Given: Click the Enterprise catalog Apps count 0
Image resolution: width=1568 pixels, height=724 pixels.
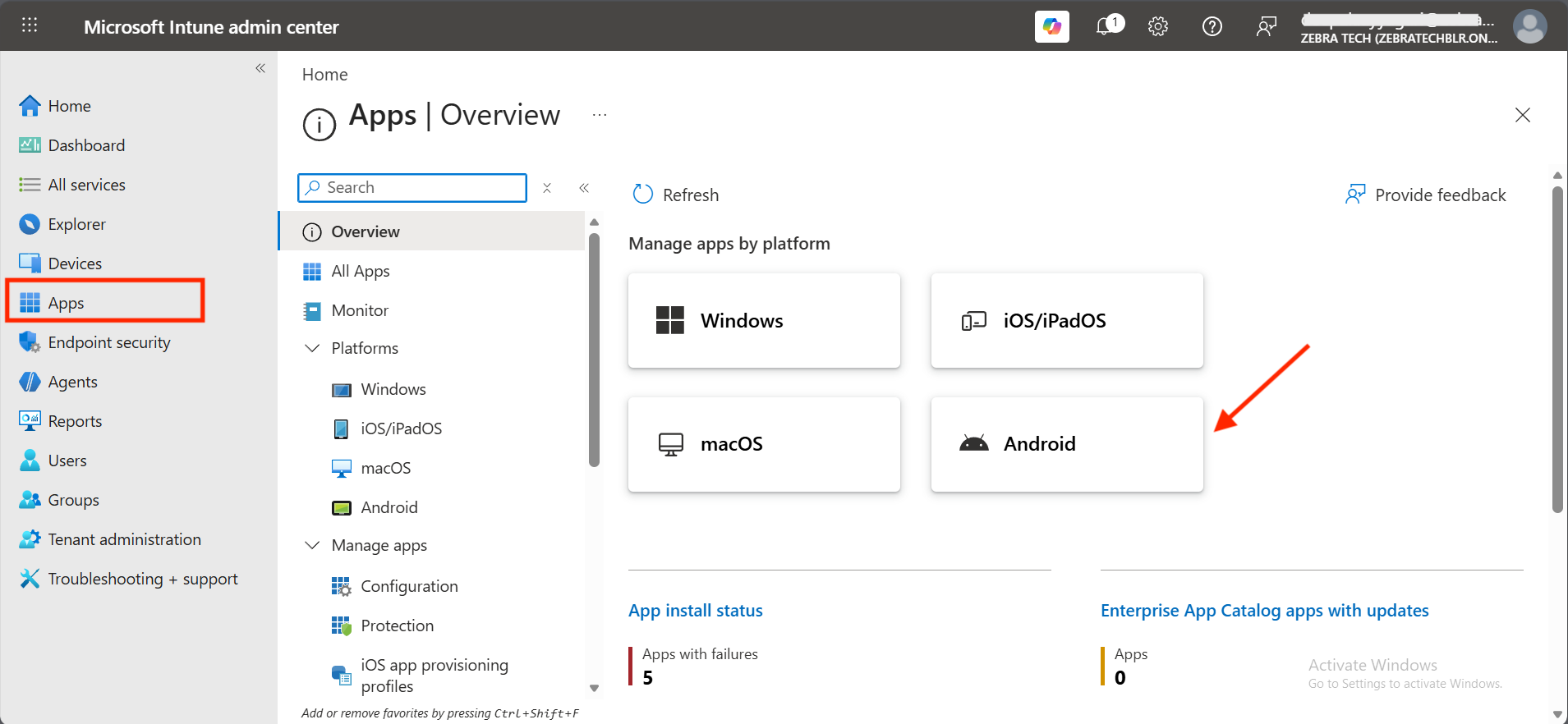Looking at the screenshot, I should point(1120,678).
